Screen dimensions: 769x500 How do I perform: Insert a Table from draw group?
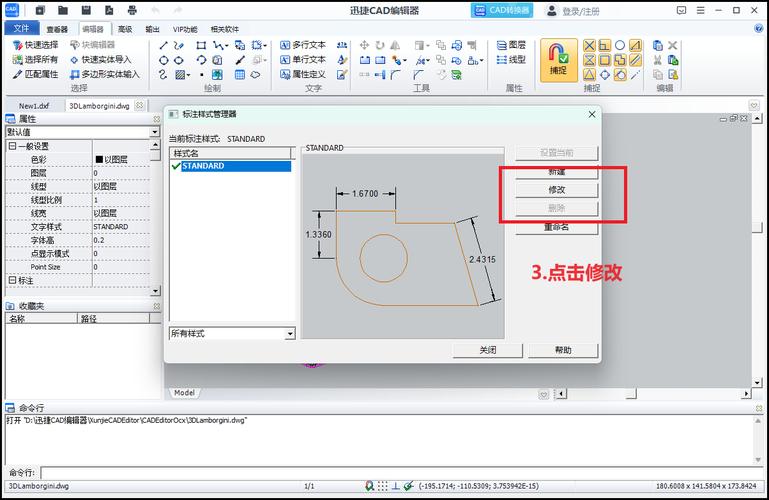[x=239, y=75]
